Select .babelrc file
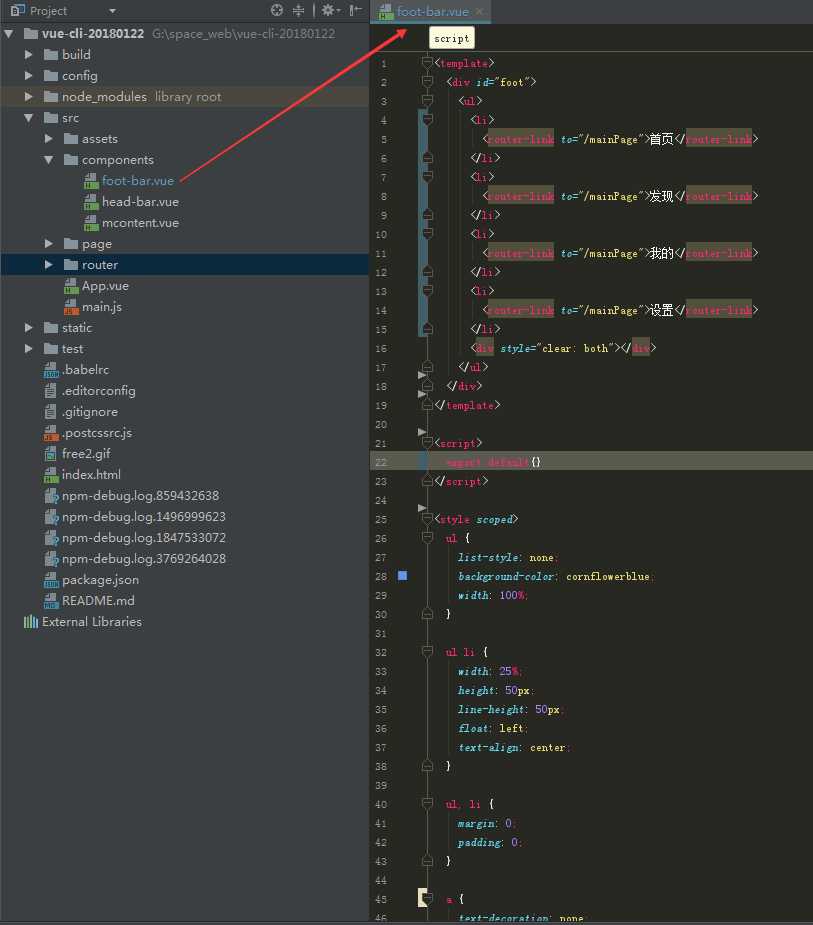 [x=86, y=369]
